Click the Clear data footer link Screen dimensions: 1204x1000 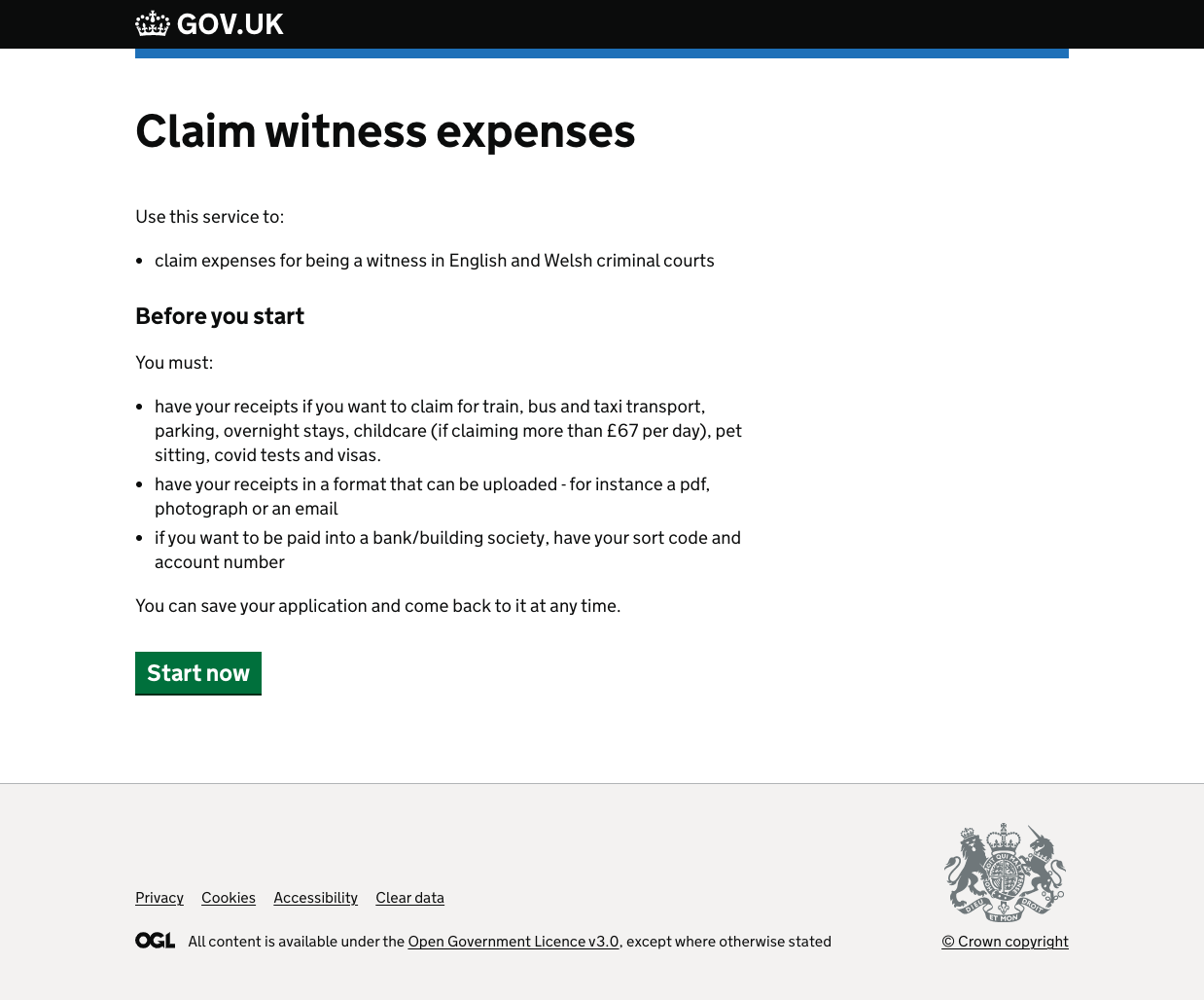click(x=409, y=898)
